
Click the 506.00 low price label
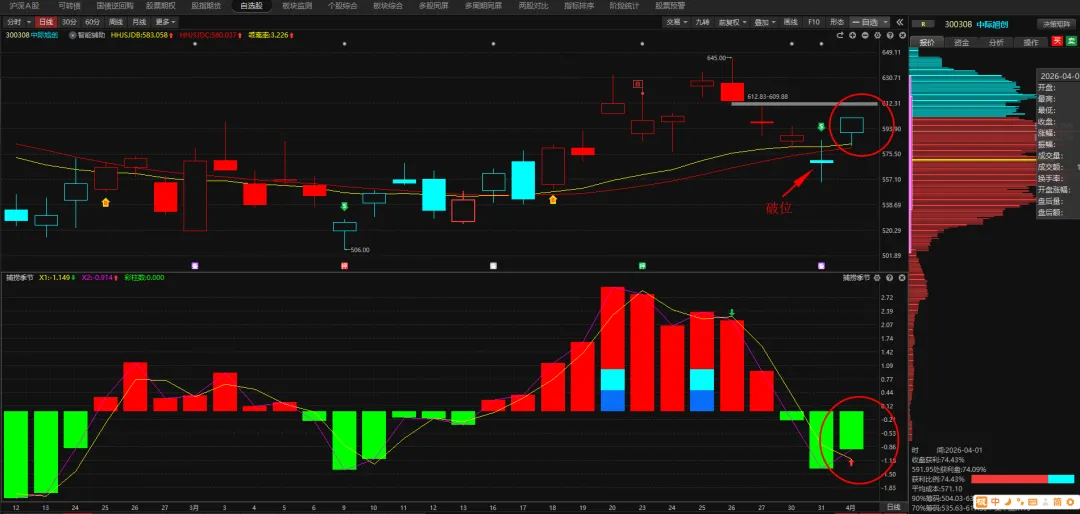click(x=360, y=250)
